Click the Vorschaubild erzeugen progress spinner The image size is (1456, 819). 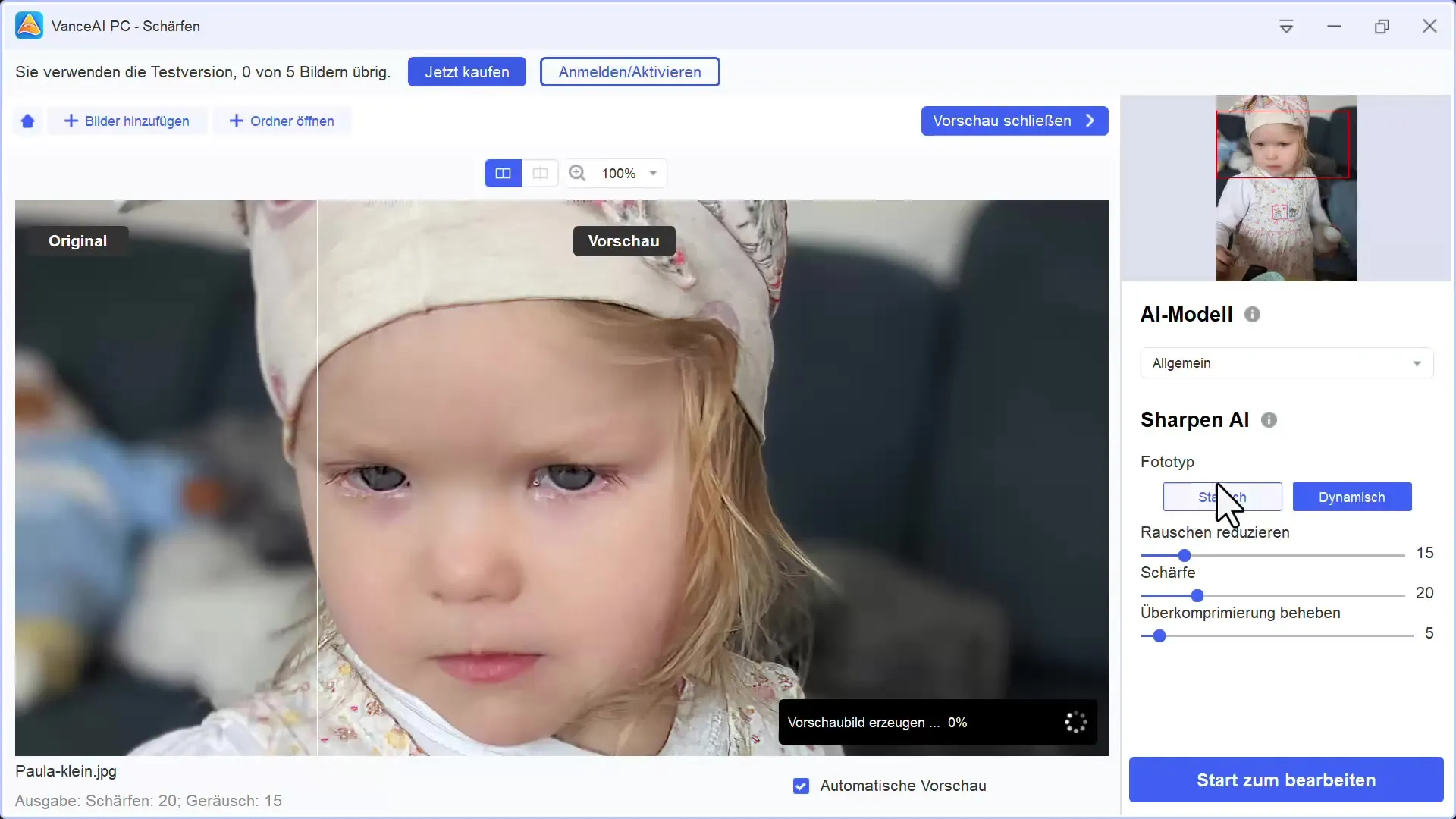click(1075, 723)
